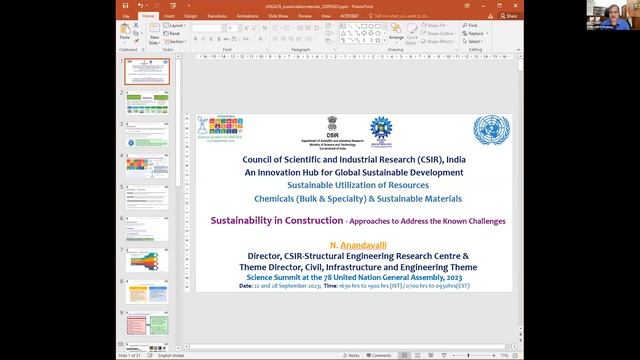
Task: Cut selection with scissors icon
Action: [136, 25]
